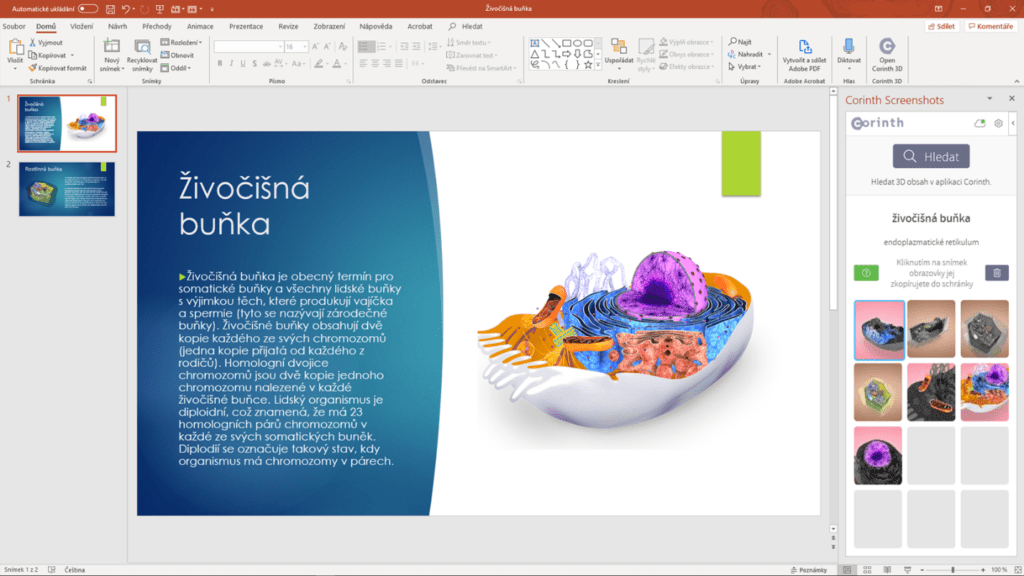Viewport: 1024px width, 576px height.
Task: Toggle the Automatické ukládání switch
Action: coord(88,8)
